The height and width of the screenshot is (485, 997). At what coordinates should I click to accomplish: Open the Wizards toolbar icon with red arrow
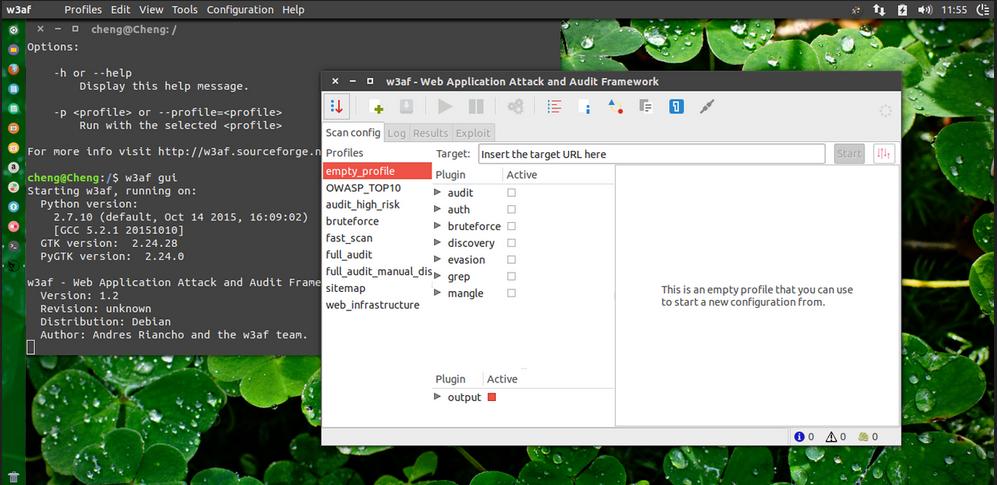[337, 106]
